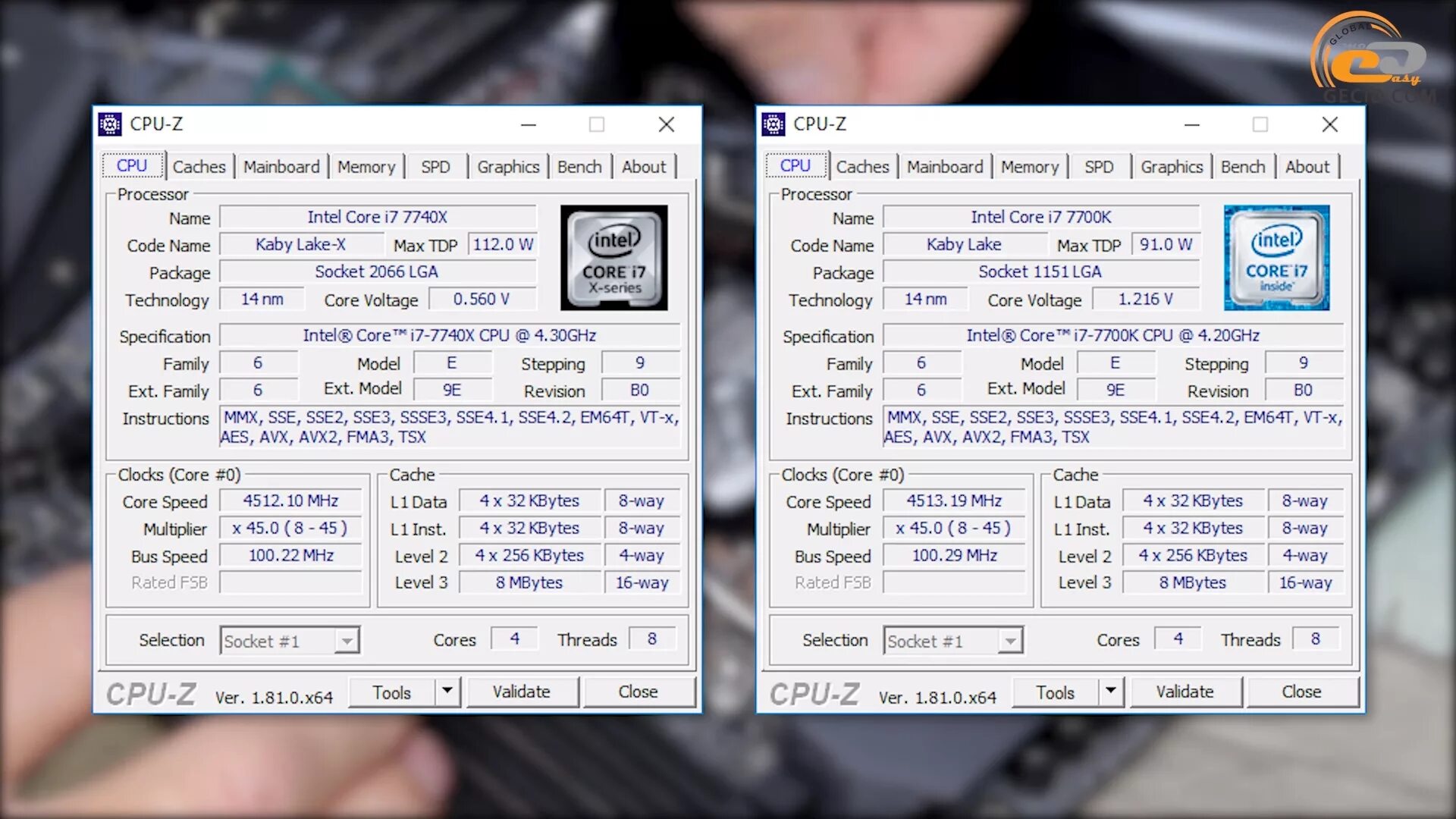Select SPD tab in left CPU-Z window
This screenshot has width=1456, height=819.
point(435,167)
